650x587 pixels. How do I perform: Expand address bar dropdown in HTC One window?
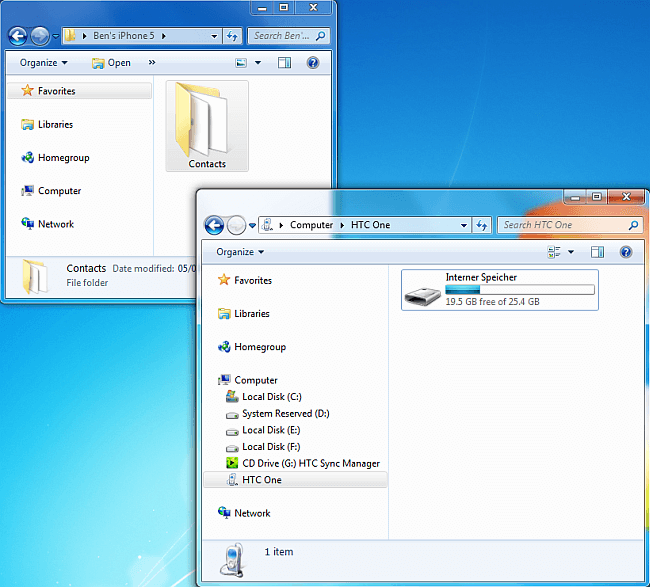[464, 225]
